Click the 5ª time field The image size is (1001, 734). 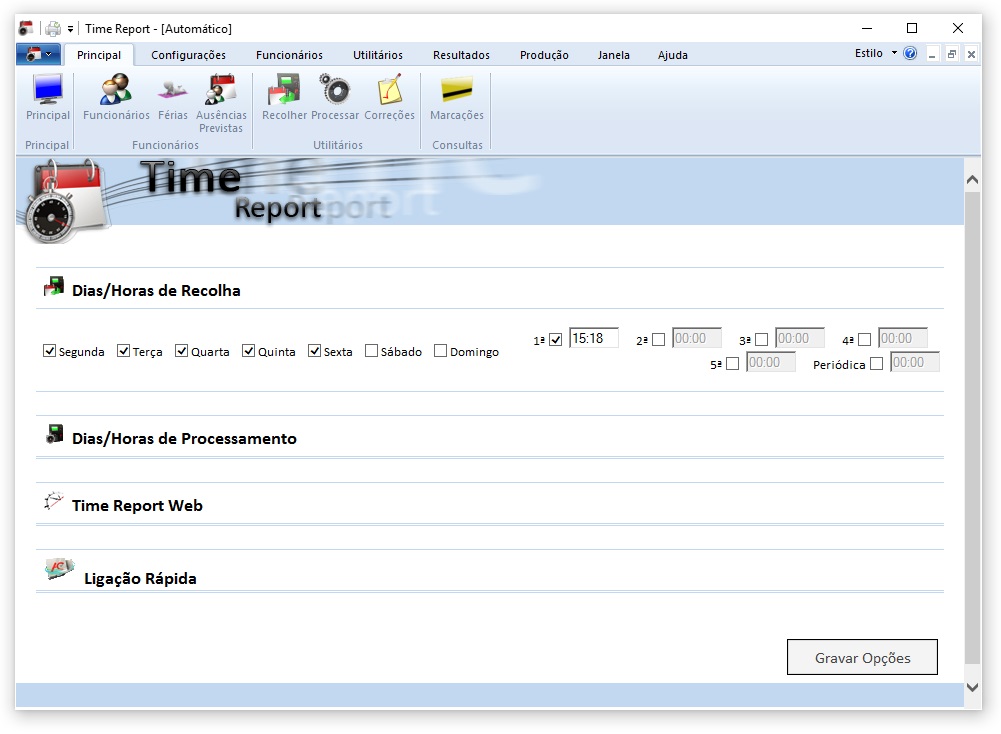tap(771, 362)
